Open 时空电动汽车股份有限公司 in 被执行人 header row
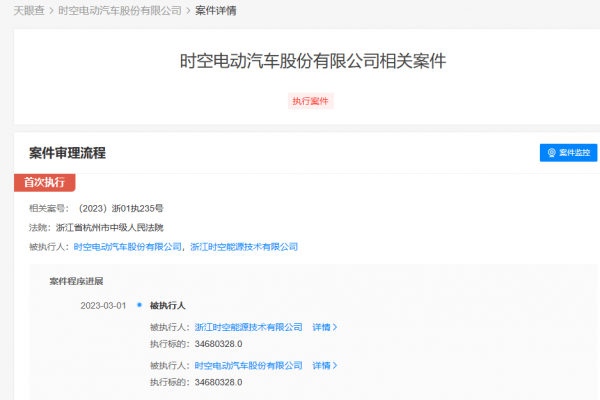This screenshot has height=400, width=600. tap(127, 247)
